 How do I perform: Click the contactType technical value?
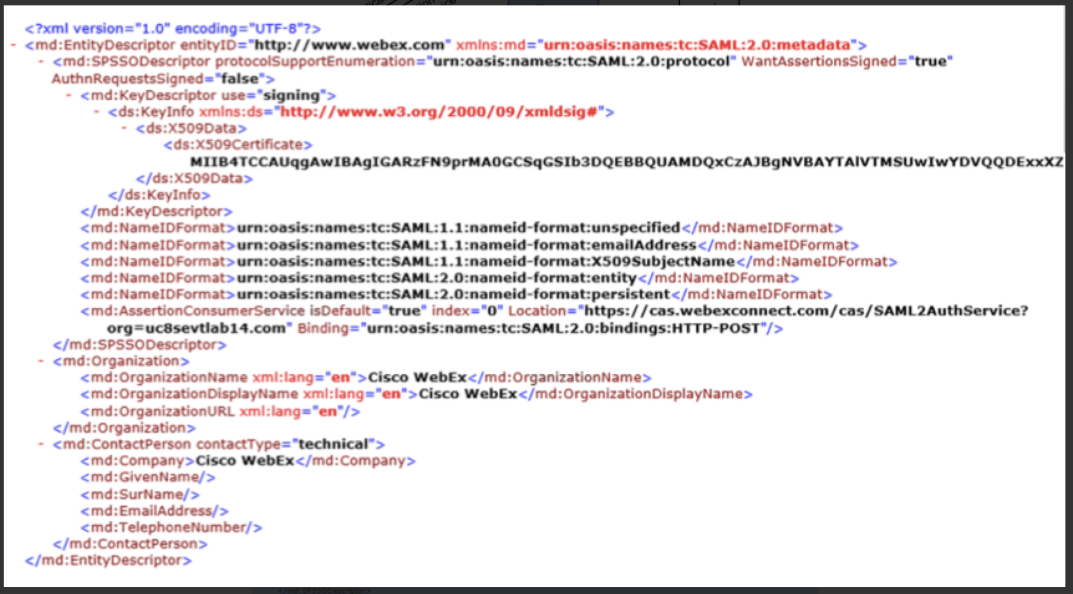click(x=335, y=444)
